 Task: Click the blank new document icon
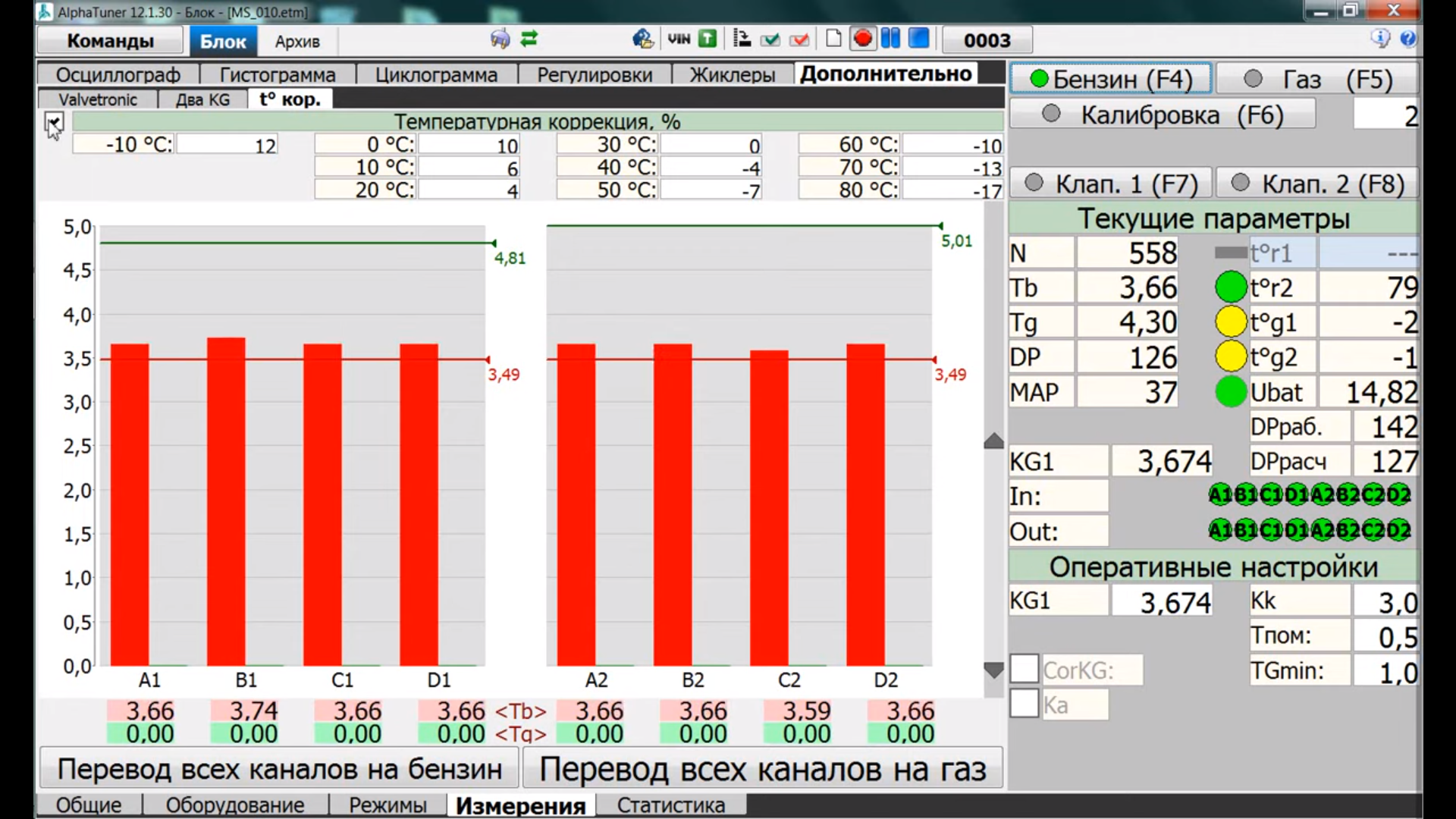833,39
